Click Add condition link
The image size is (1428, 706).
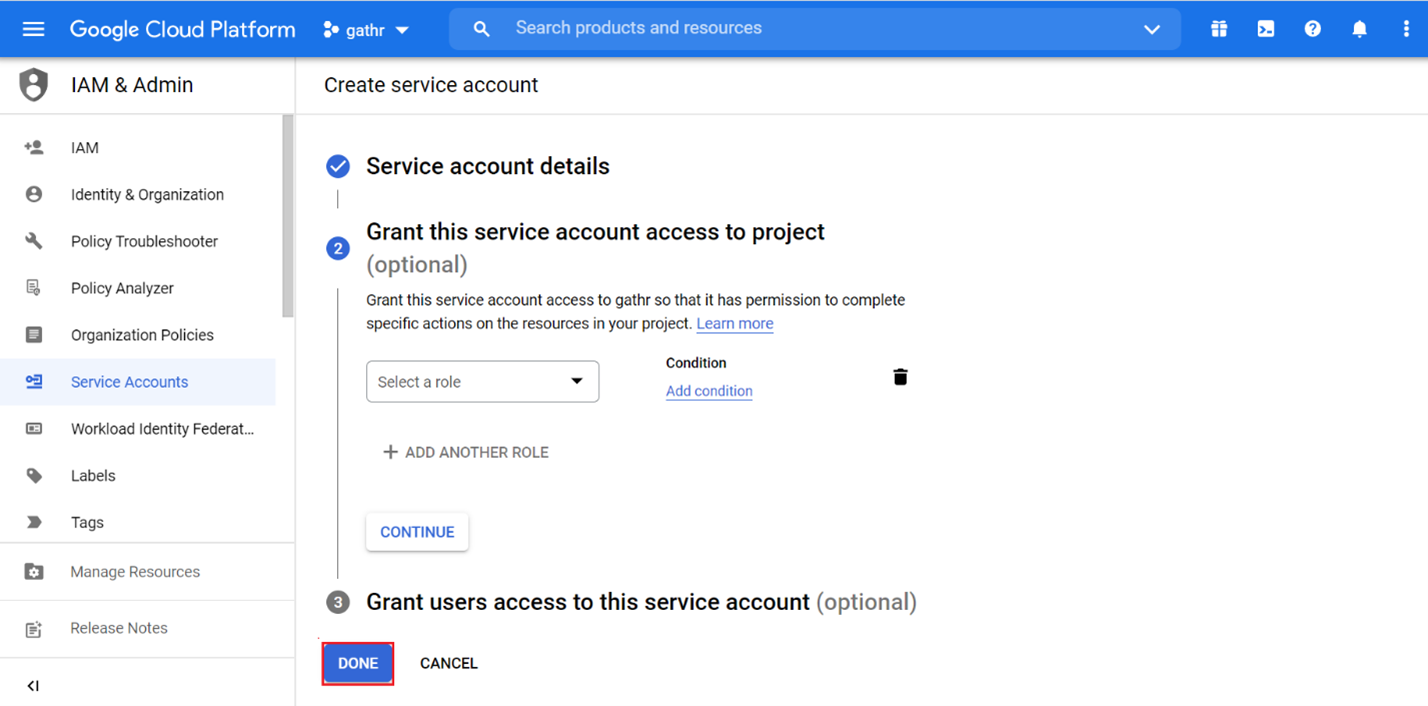pos(708,390)
